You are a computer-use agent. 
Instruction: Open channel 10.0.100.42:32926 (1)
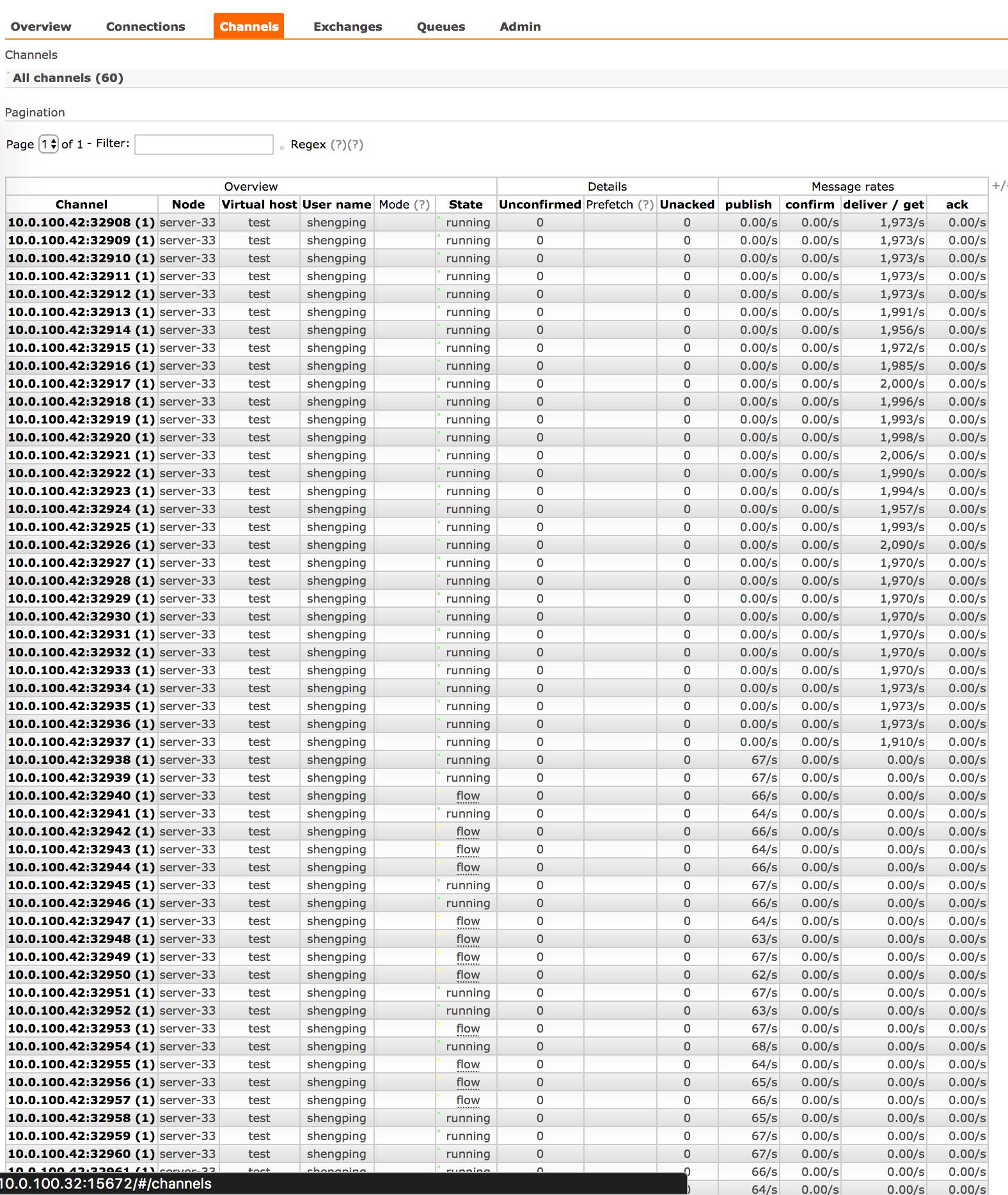[81, 545]
